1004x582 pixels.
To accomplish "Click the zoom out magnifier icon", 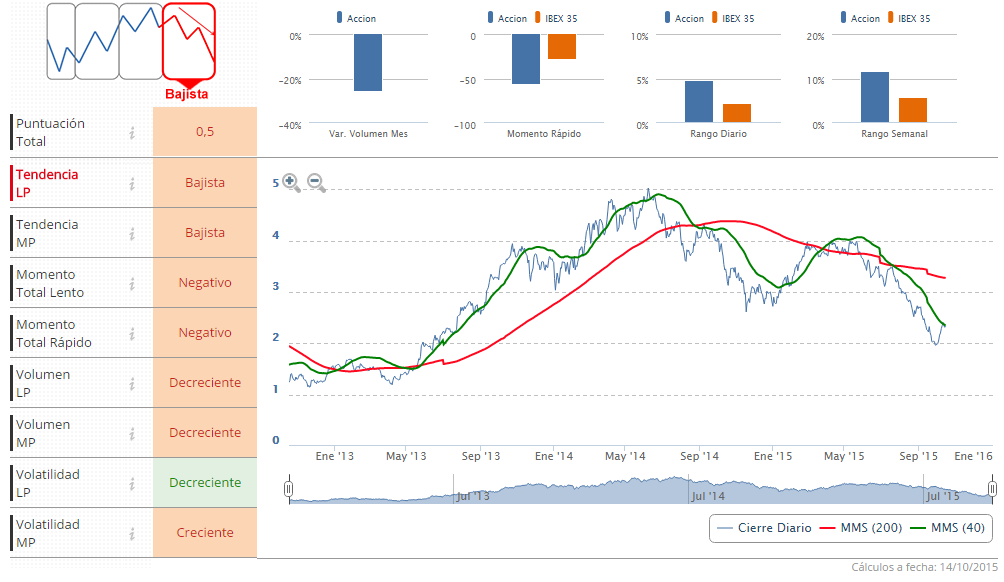I will [316, 182].
